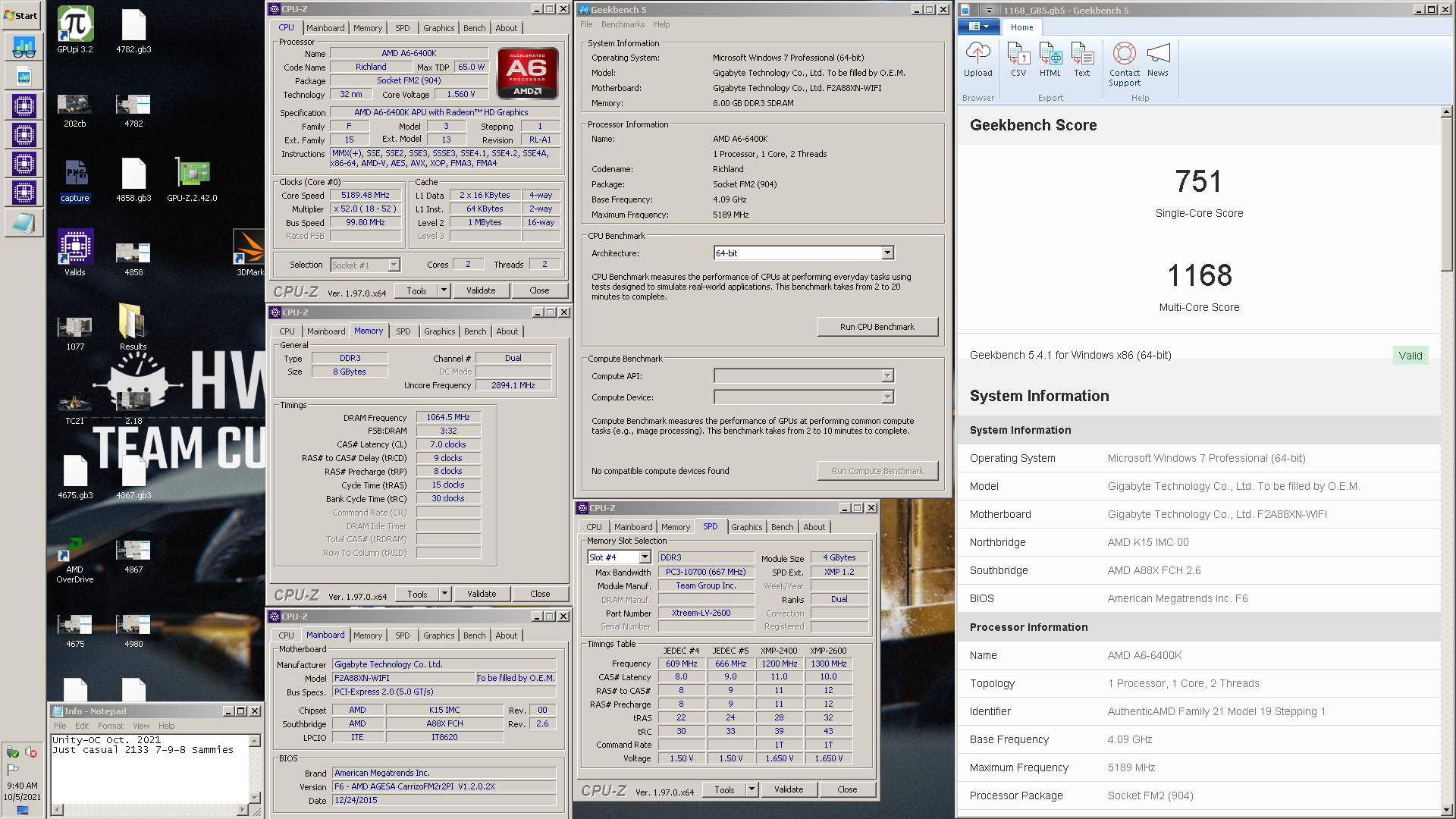Click the Valid badge in Geekbench results
Screen dimensions: 1456x819
click(x=1410, y=356)
